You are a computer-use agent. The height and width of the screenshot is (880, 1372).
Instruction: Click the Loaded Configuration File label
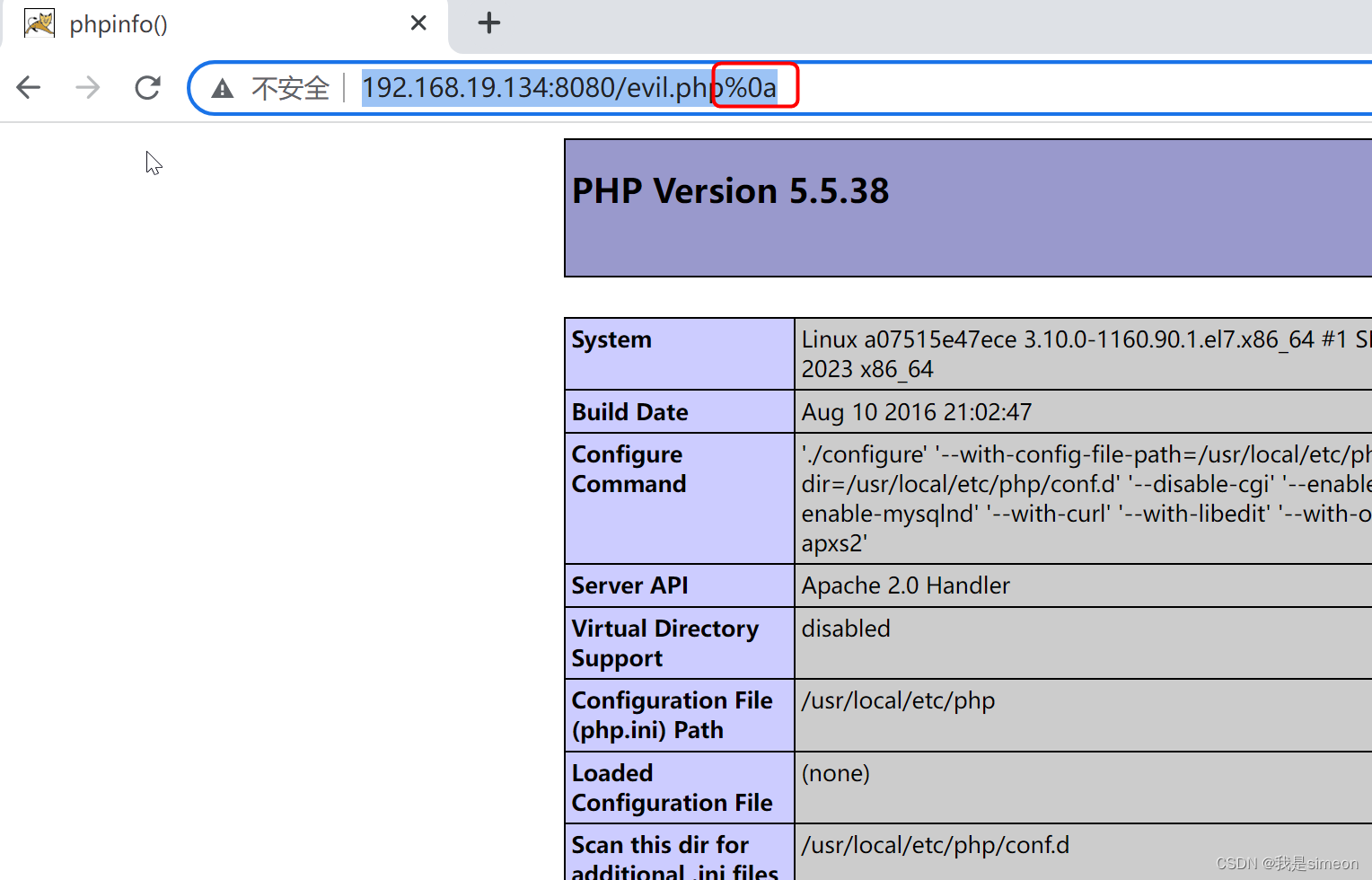pyautogui.click(x=672, y=788)
